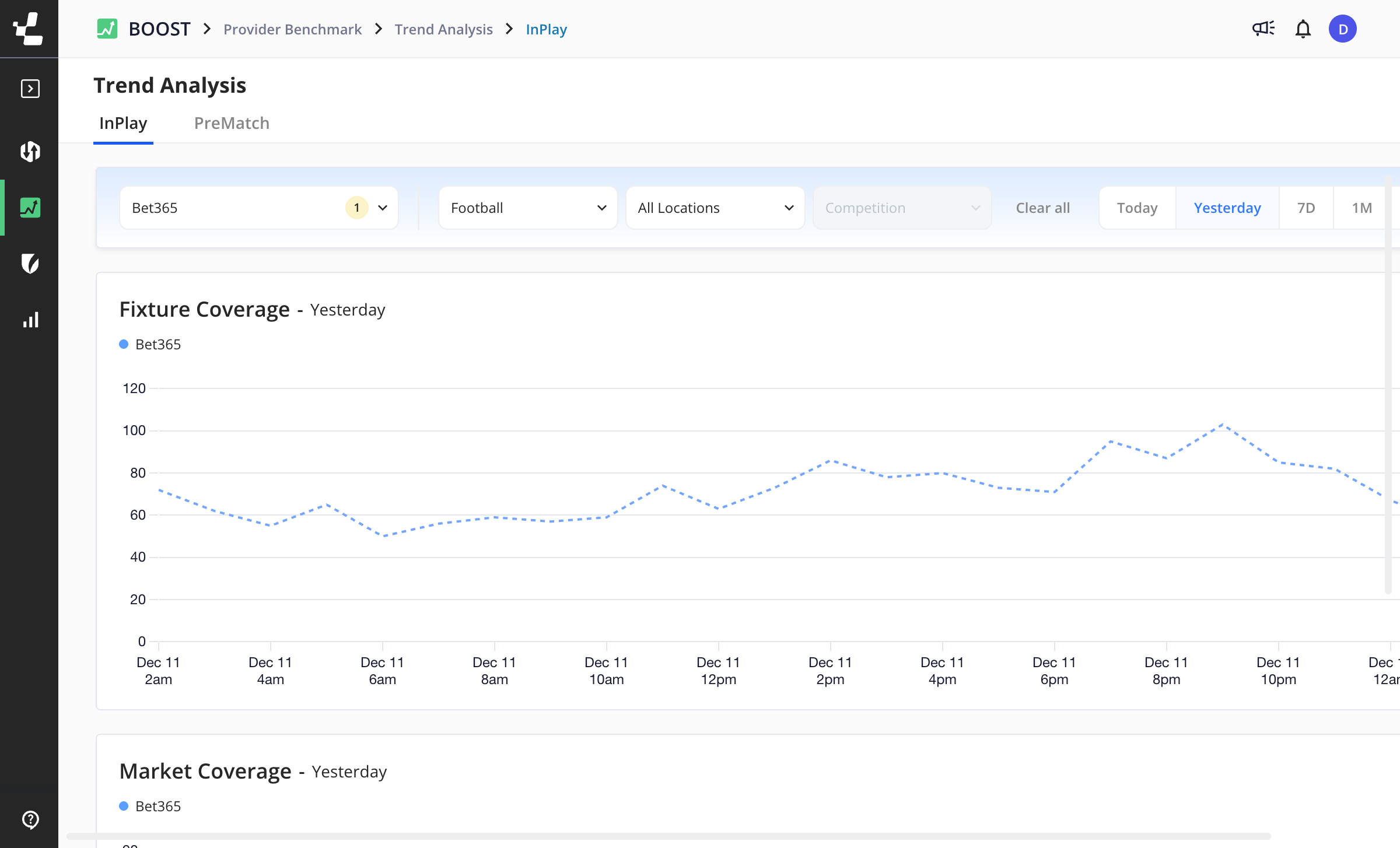Screen dimensions: 1400x848
Task: Toggle Bet365 series in Fixture Coverage legend
Action: (150, 345)
